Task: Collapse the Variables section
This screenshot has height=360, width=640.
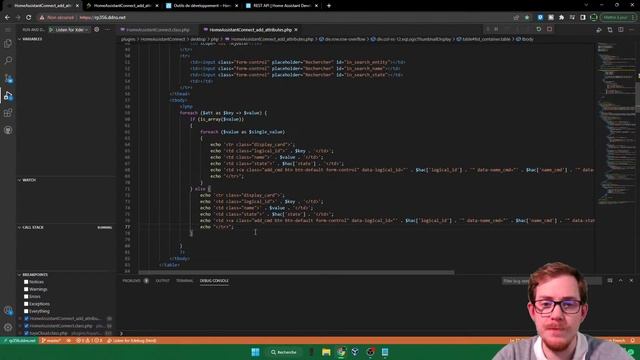Action: pos(65,39)
